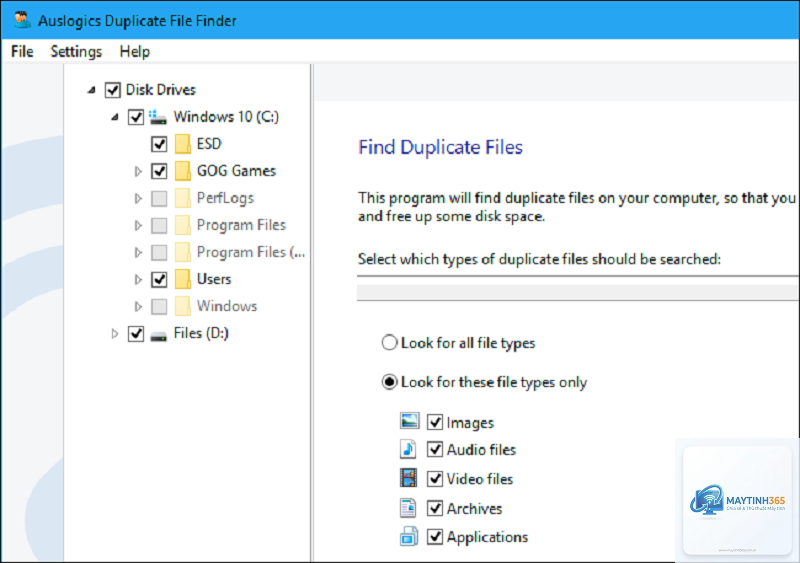Click the Program Files (... folder icon
Image resolution: width=800 pixels, height=563 pixels.
tap(183, 252)
